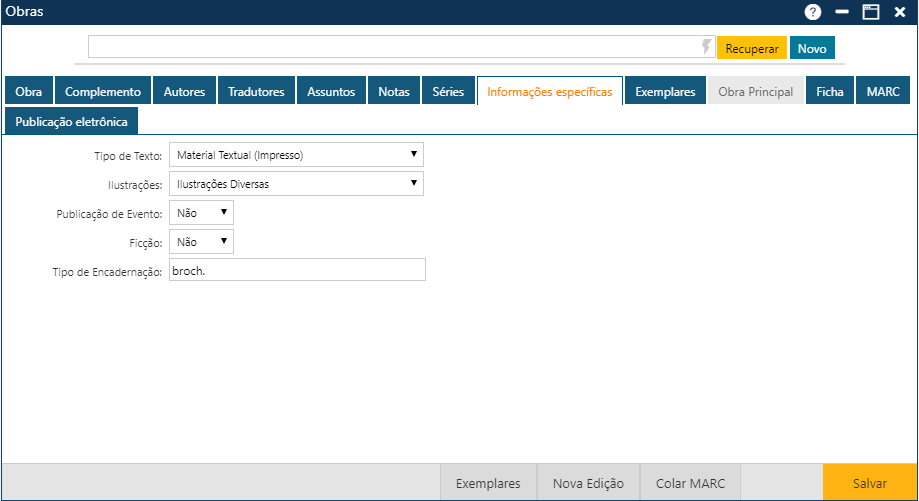The width and height of the screenshot is (919, 501).
Task: Open the Publicação de Evento dropdown
Action: pyautogui.click(x=201, y=213)
